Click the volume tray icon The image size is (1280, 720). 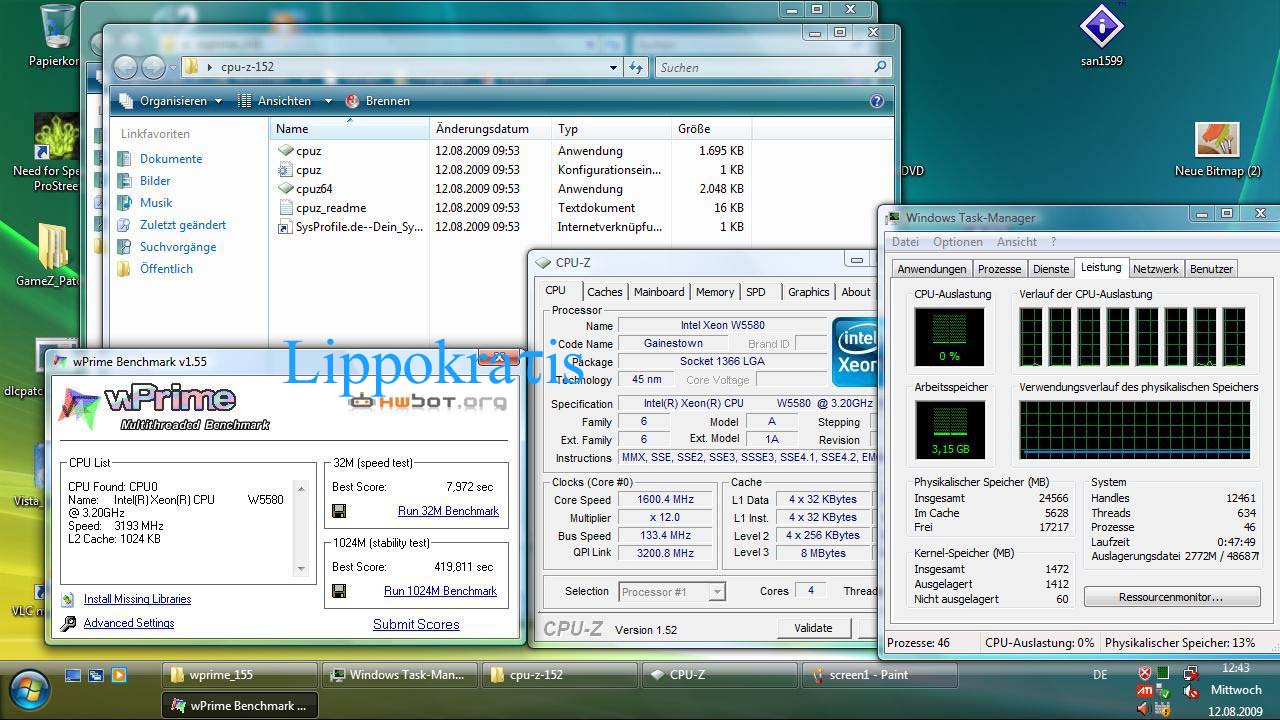pyautogui.click(x=1145, y=710)
